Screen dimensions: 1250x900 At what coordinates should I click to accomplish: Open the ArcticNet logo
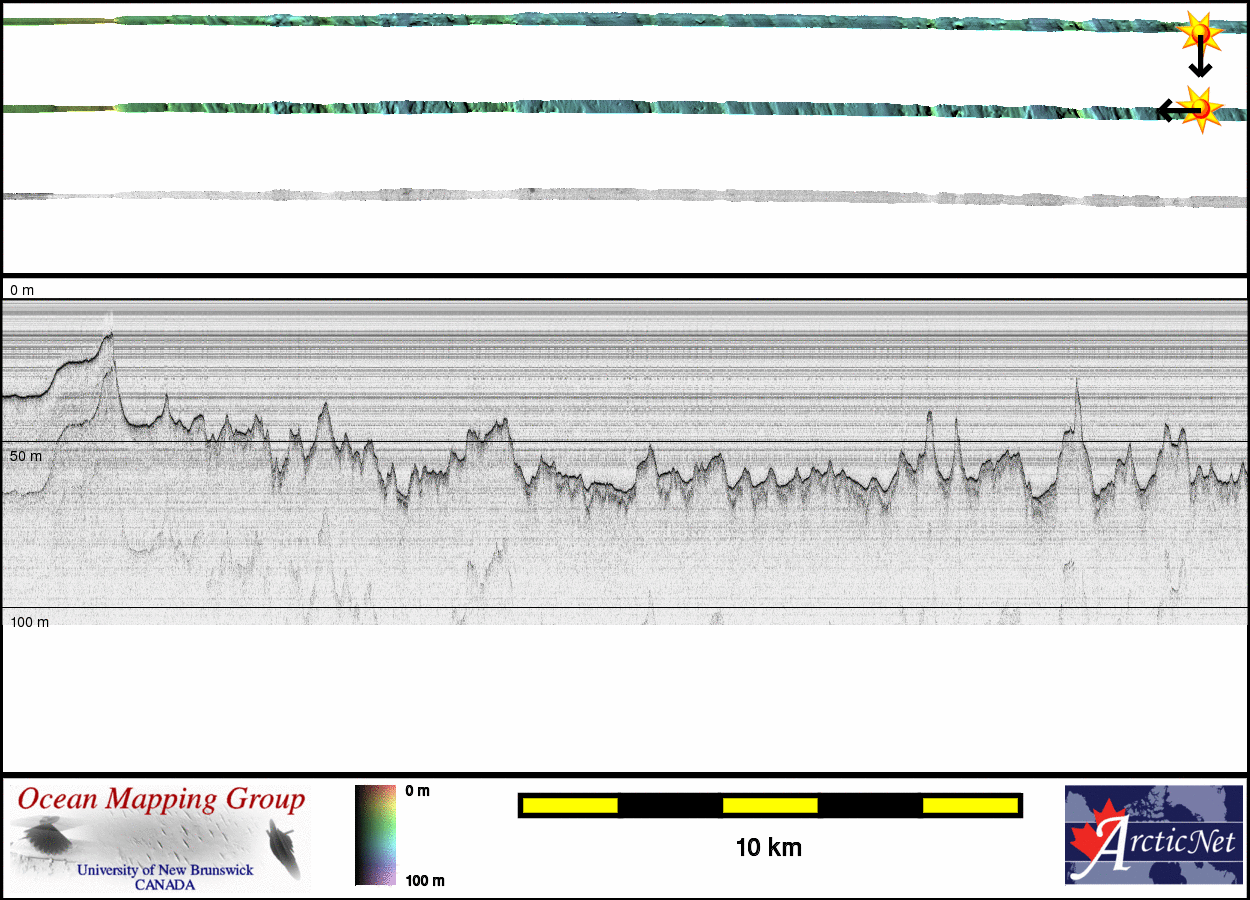[x=1153, y=835]
